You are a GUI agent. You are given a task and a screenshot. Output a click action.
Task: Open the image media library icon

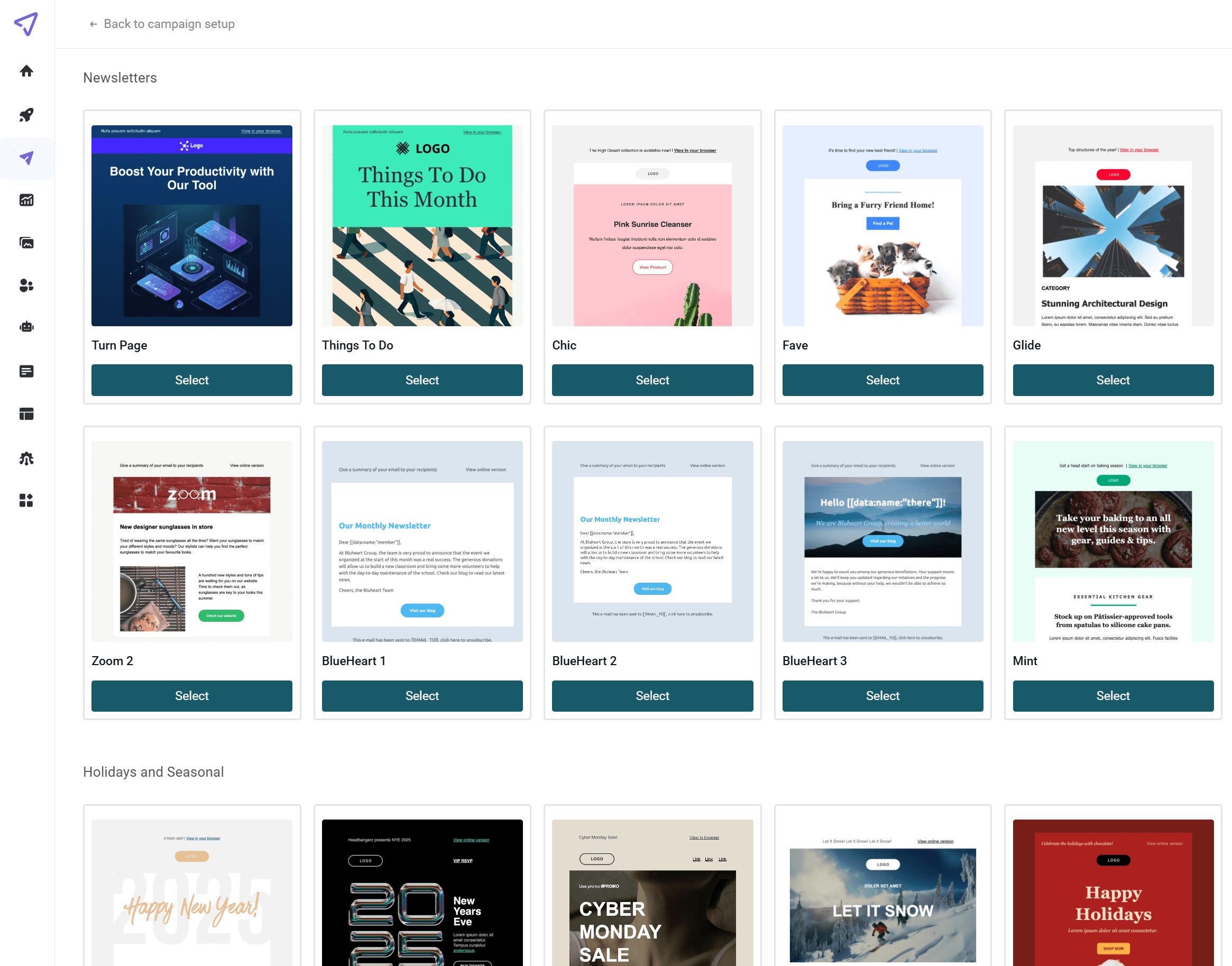pos(26,243)
